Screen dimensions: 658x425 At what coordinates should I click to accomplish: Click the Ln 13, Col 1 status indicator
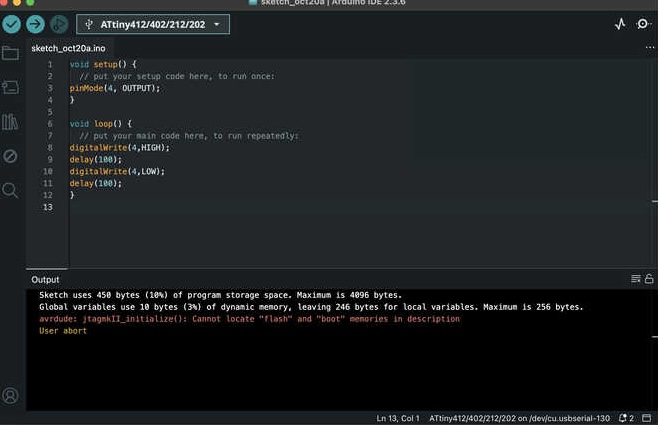[398, 417]
